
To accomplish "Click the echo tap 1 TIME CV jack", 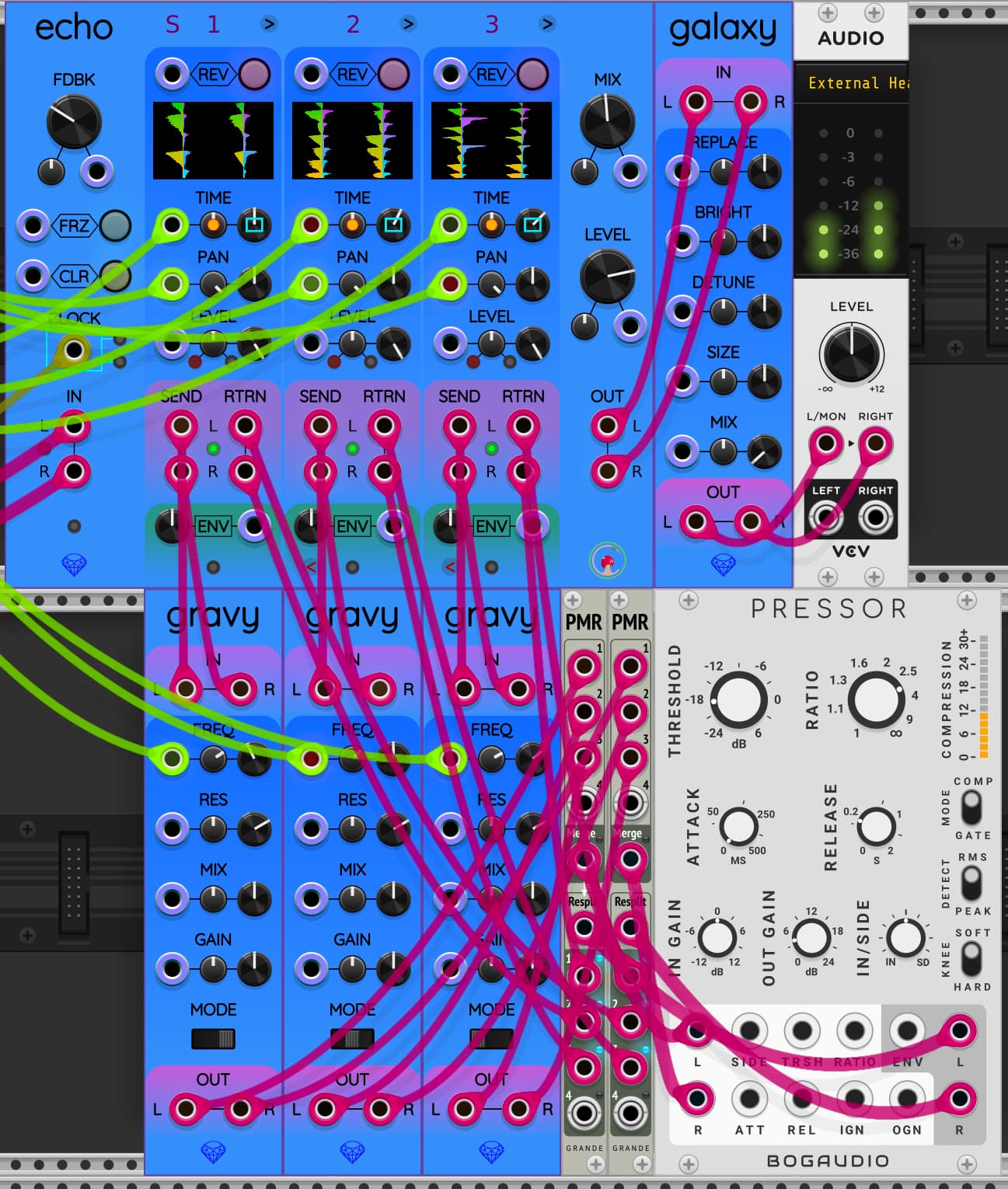I will [x=172, y=225].
